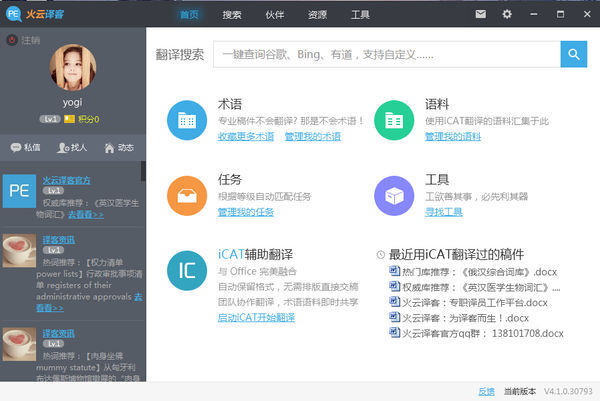Click the docx icon of 俄汉综合词库
This screenshot has width=600, height=401.
395,271
